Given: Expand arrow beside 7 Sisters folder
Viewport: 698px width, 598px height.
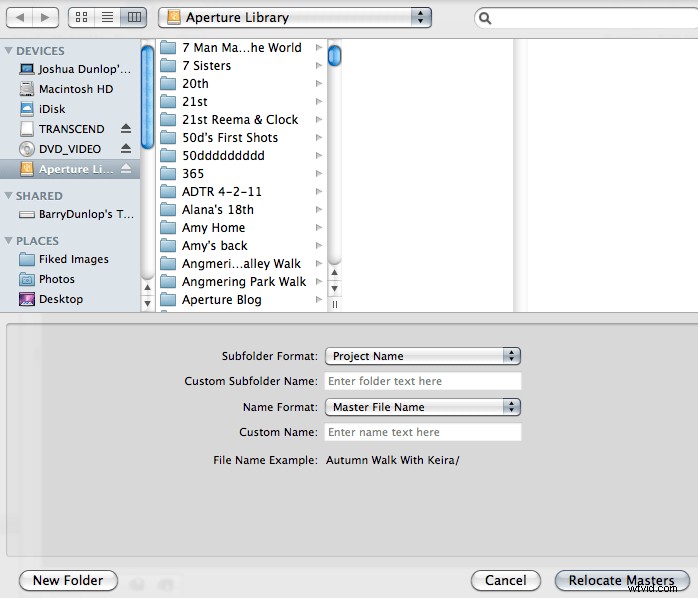Looking at the screenshot, I should 318,65.
